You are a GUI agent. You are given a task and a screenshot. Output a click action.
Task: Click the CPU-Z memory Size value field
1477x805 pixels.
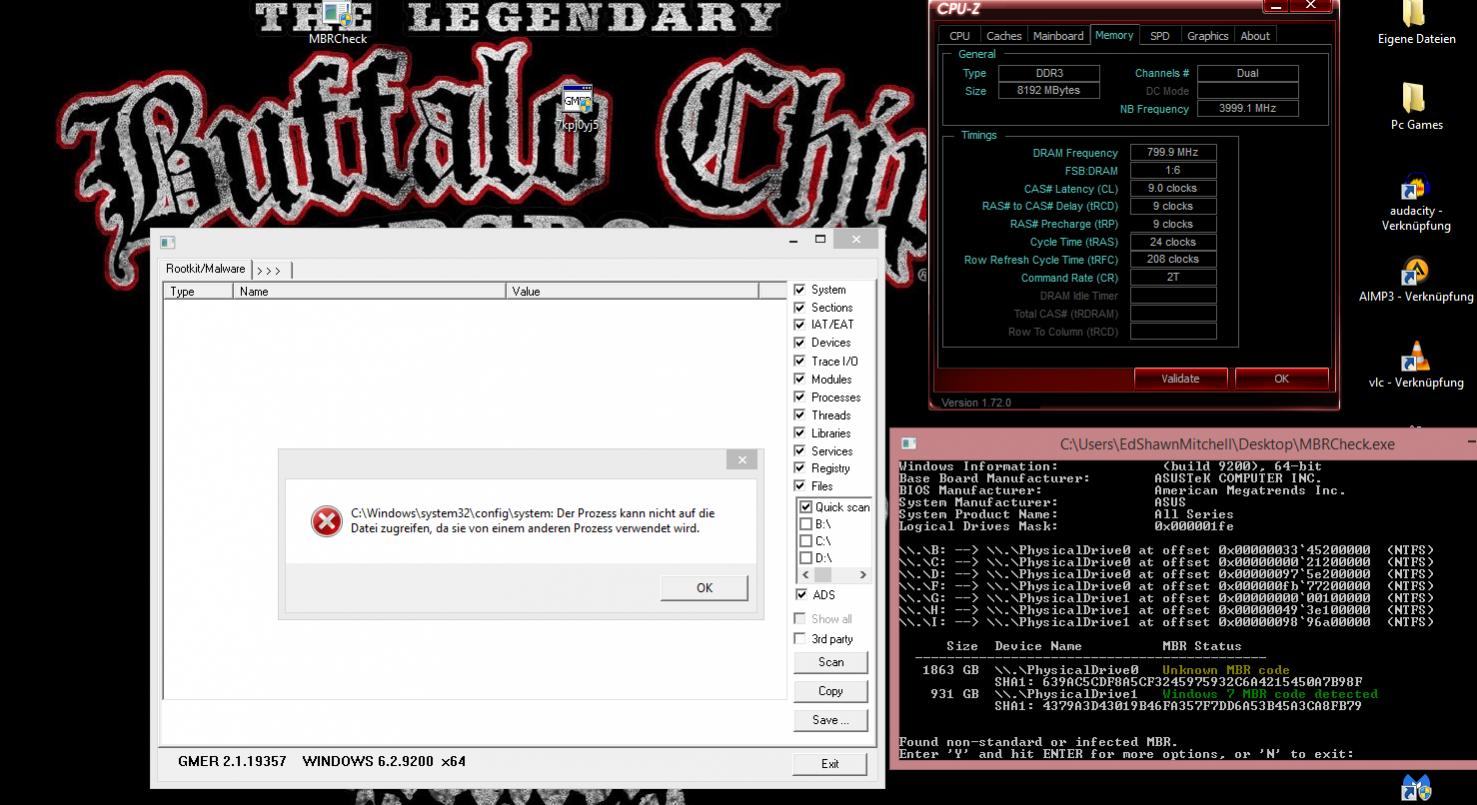click(x=1047, y=90)
